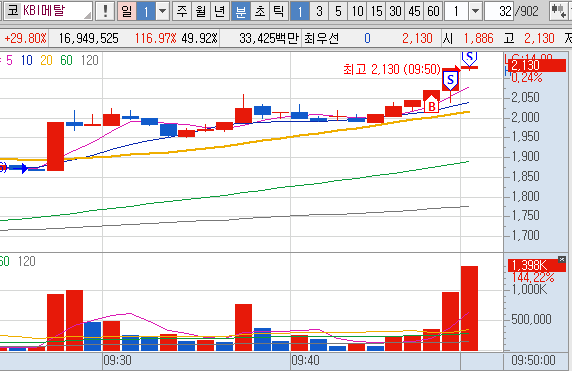Click the orange 20 moving average label
The width and height of the screenshot is (572, 371).
(46, 60)
